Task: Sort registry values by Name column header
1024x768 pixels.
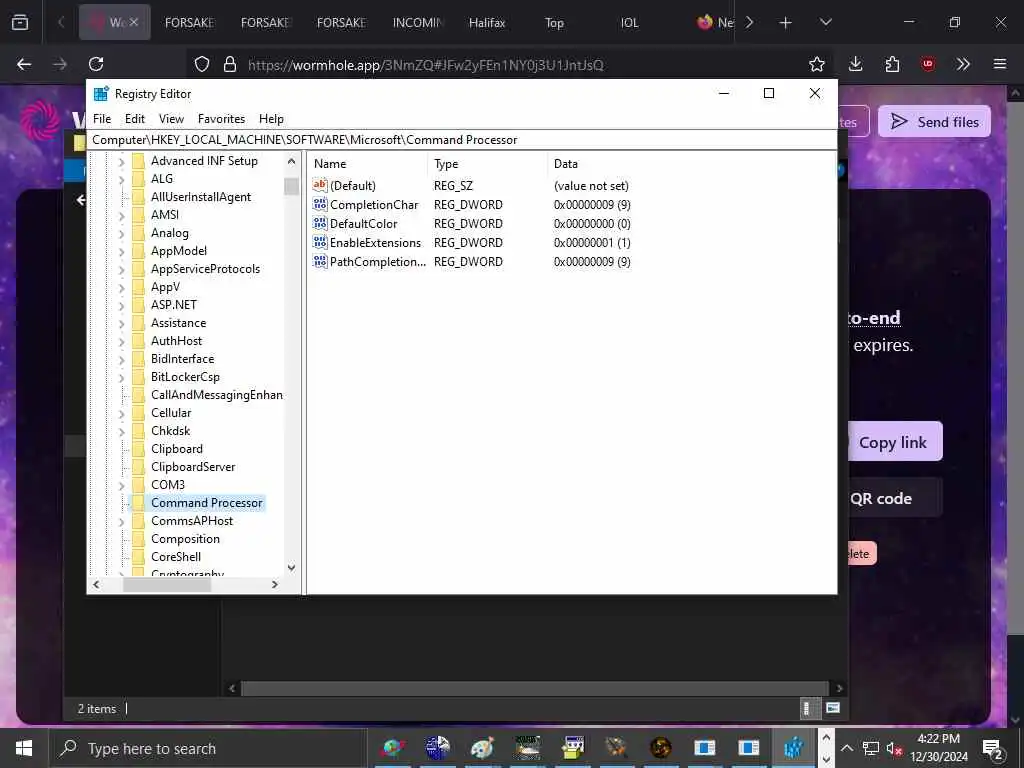Action: coord(368,164)
